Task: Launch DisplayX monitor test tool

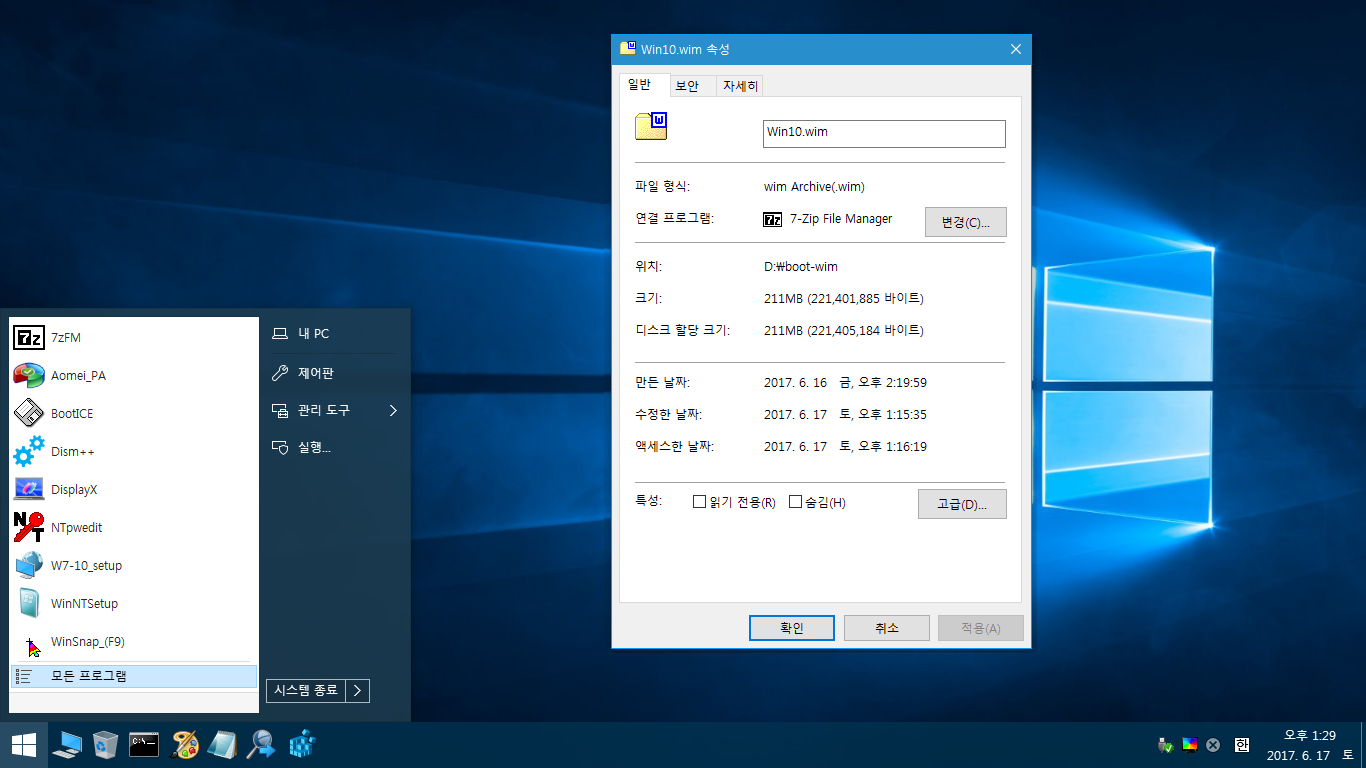Action: 133,489
